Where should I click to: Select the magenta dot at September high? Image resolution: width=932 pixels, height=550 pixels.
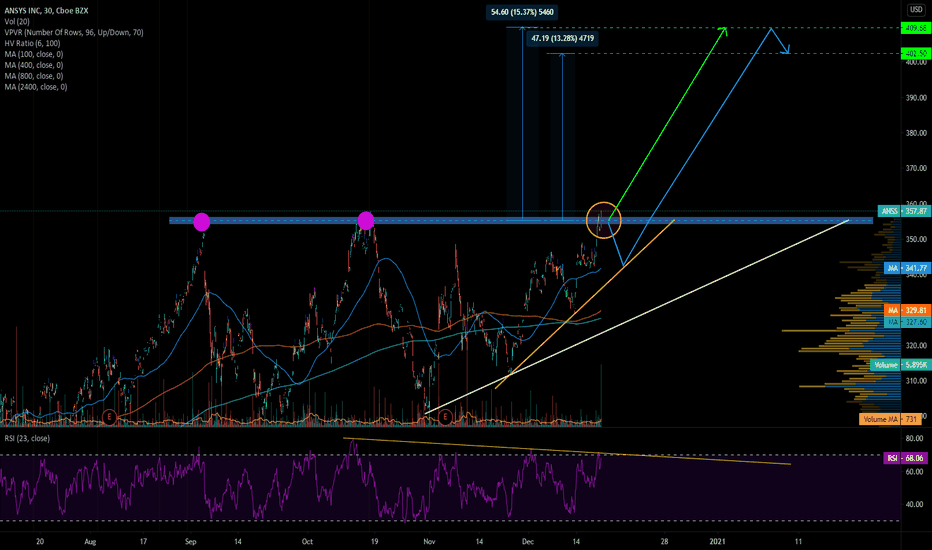pos(201,222)
